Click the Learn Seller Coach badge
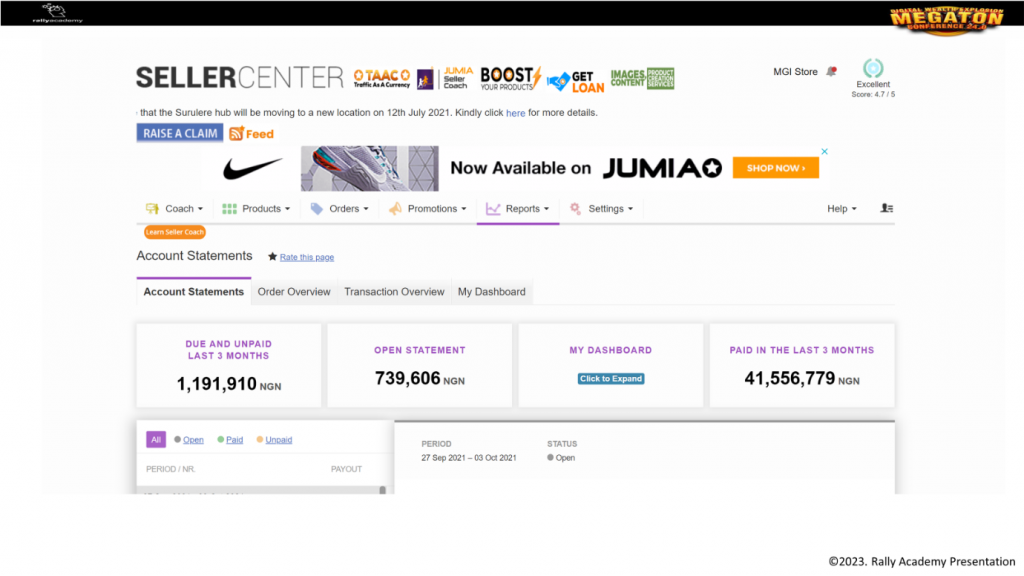This screenshot has height=576, width=1024. [x=174, y=232]
